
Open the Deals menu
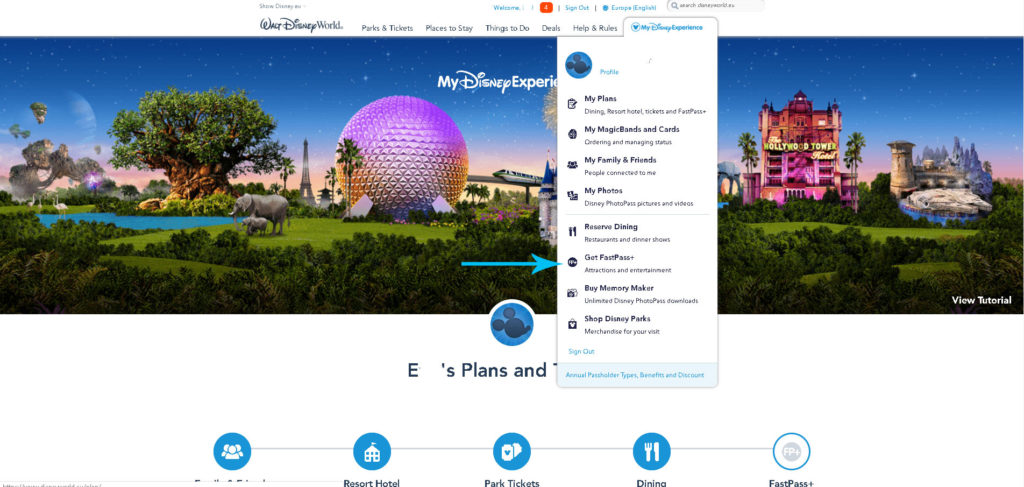point(551,28)
